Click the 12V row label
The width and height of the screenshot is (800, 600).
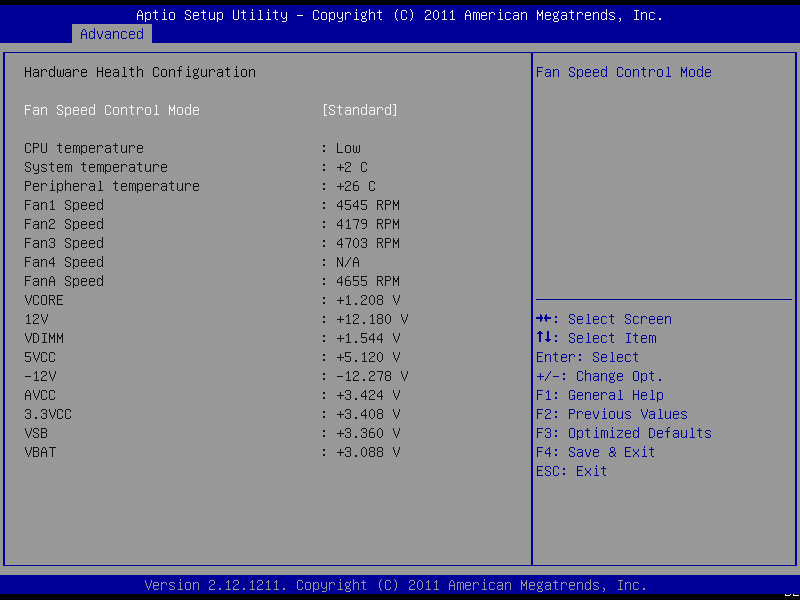point(36,319)
